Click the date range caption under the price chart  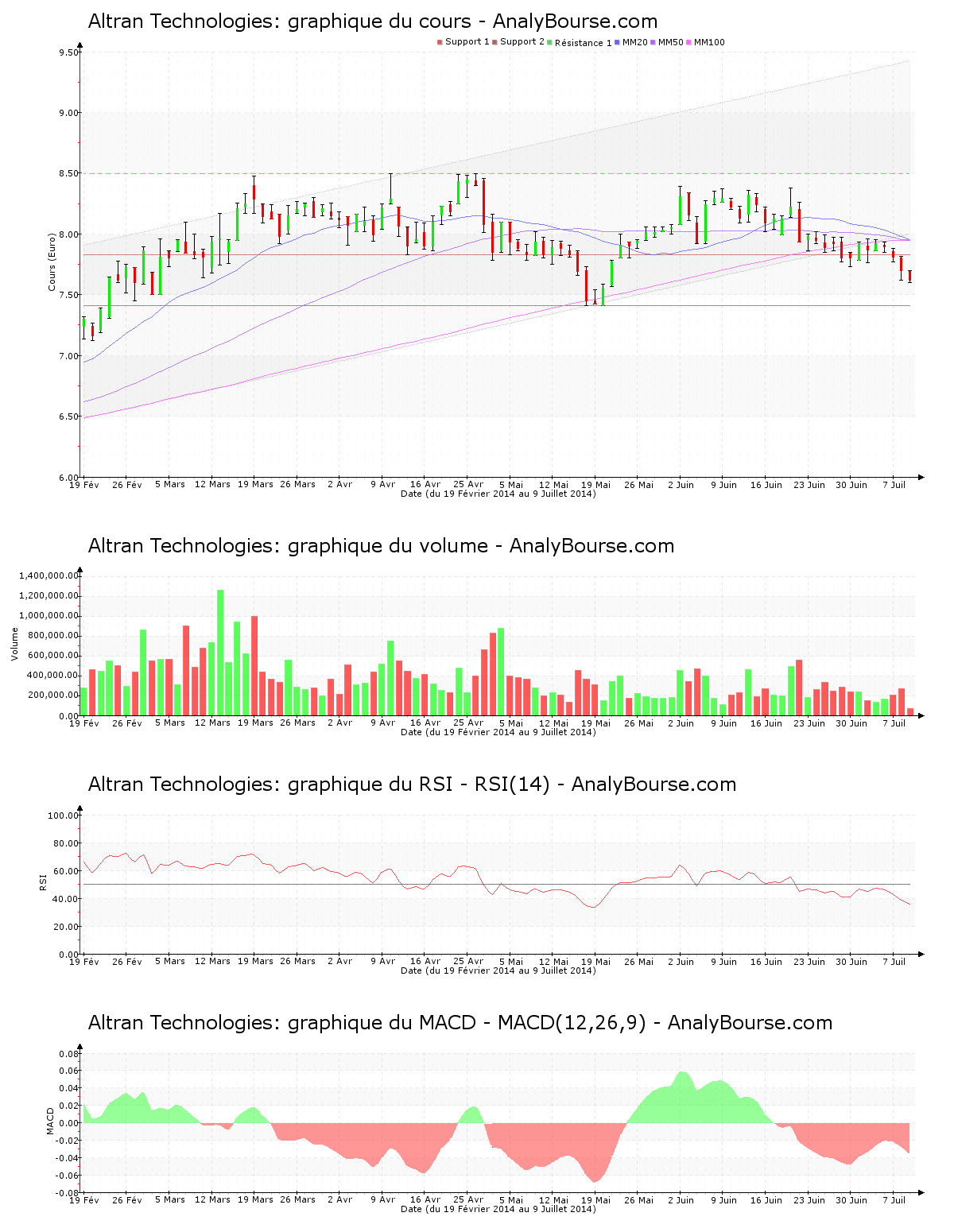coord(498,494)
